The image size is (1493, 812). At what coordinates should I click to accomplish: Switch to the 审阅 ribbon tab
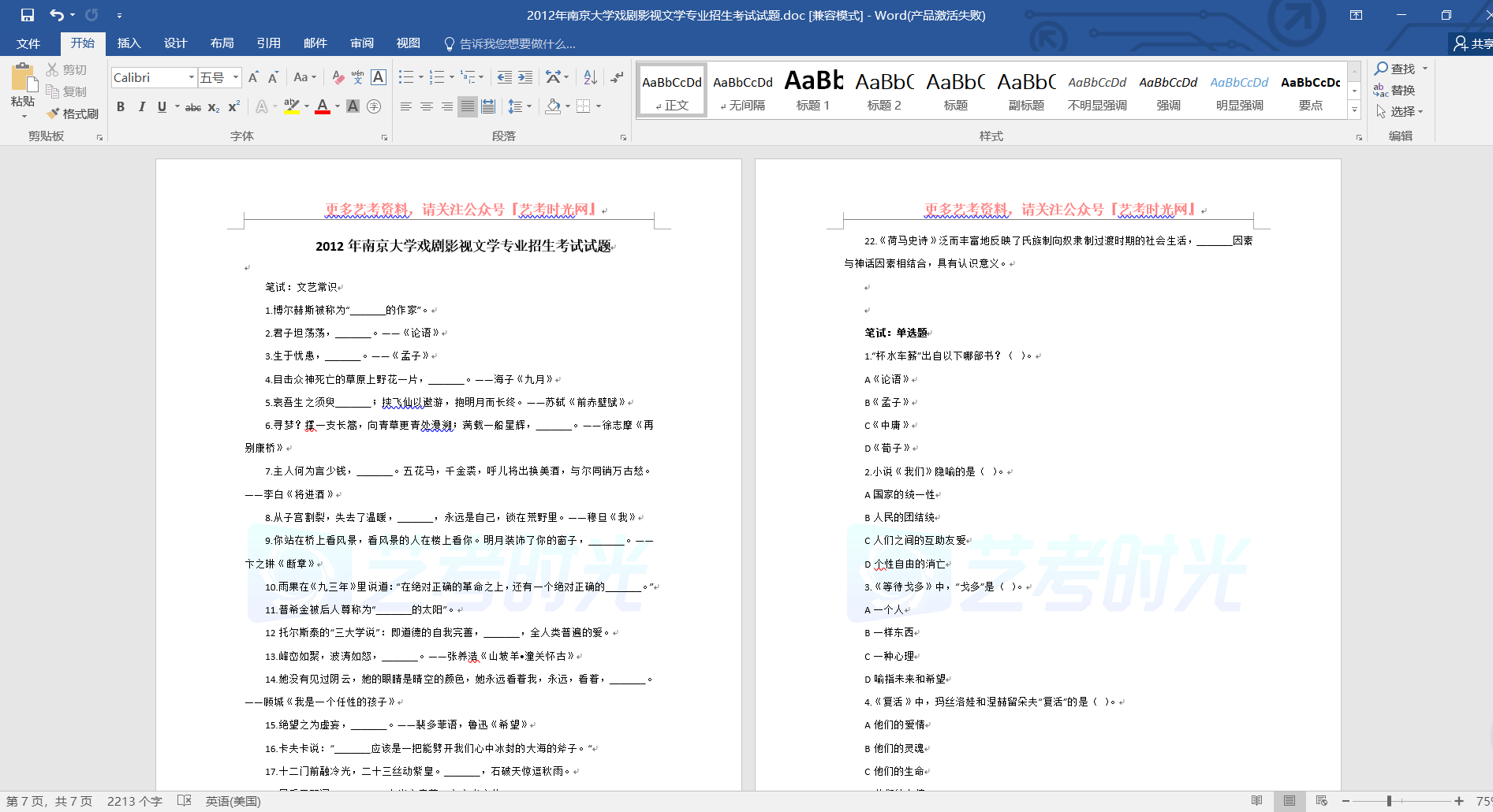pos(362,43)
